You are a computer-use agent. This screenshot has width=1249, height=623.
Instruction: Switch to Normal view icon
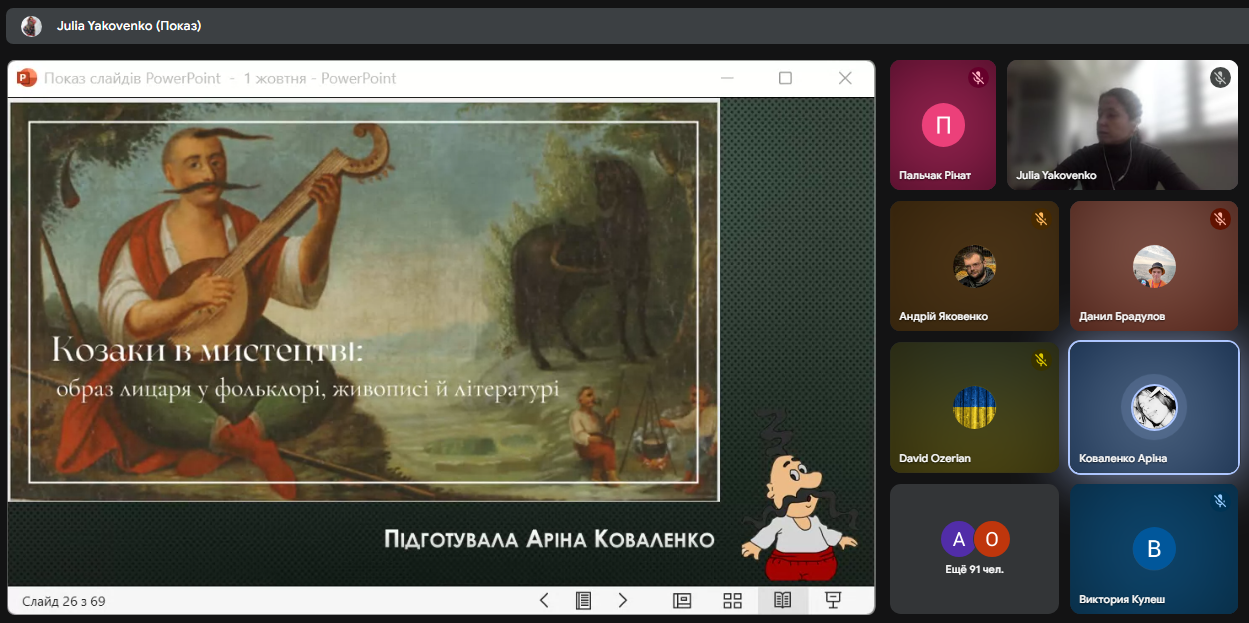(682, 600)
